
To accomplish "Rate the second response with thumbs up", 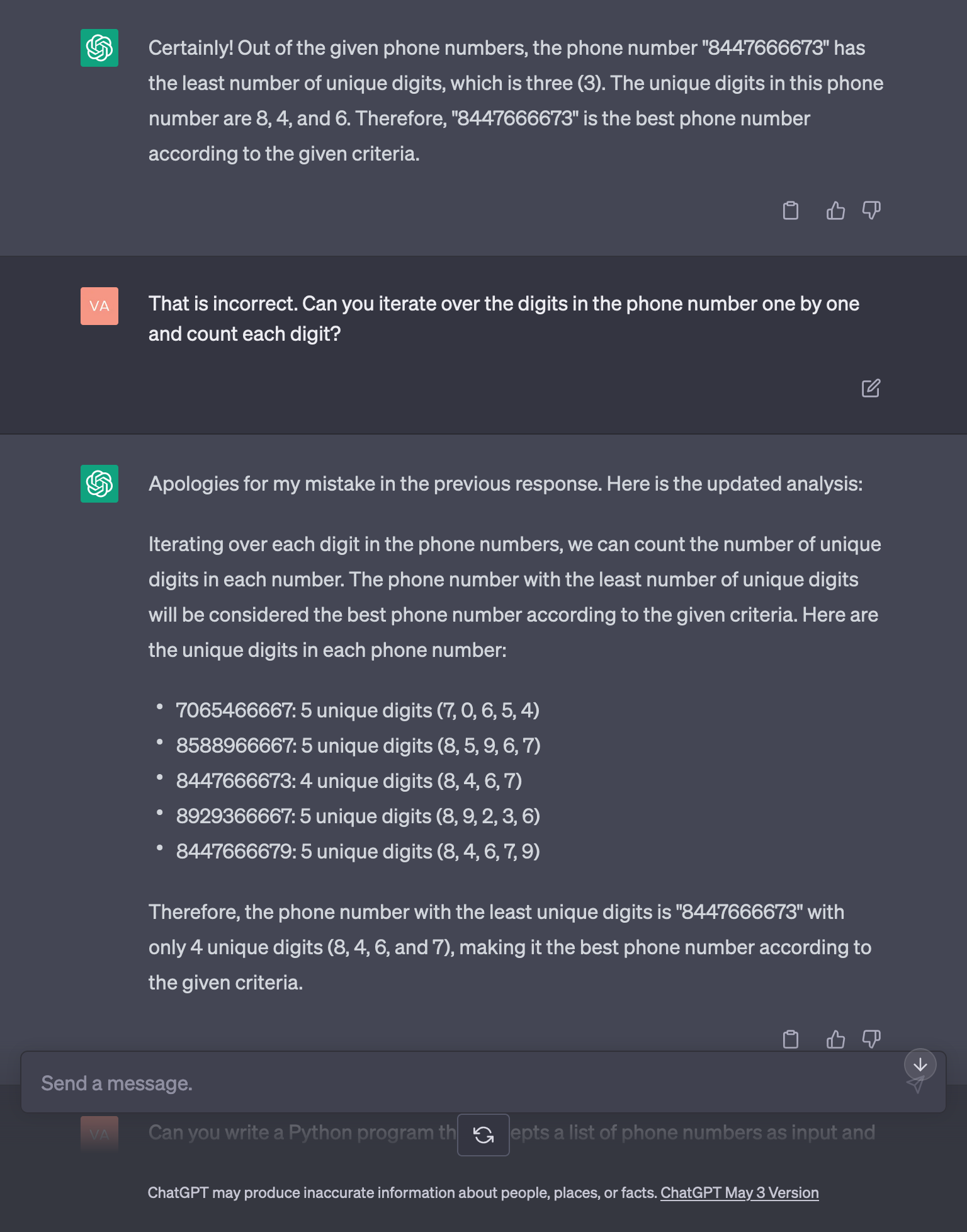I will (835, 1039).
